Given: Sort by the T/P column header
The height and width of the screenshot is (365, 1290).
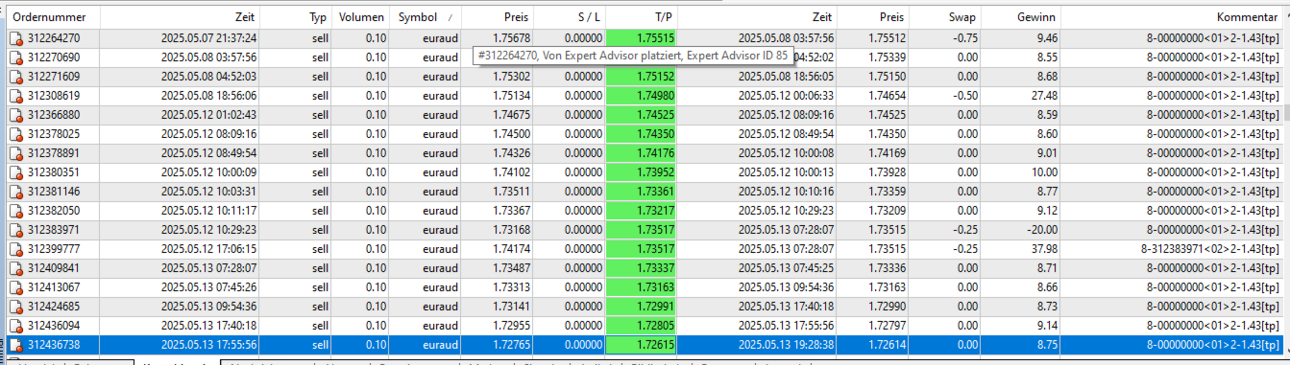Looking at the screenshot, I should point(642,18).
